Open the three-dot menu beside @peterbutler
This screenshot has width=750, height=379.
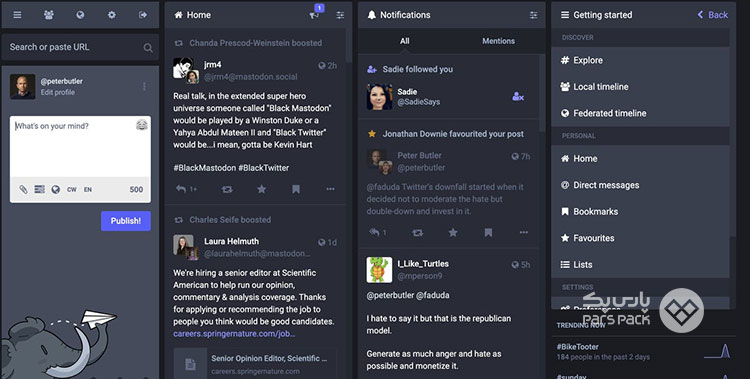pyautogui.click(x=144, y=86)
